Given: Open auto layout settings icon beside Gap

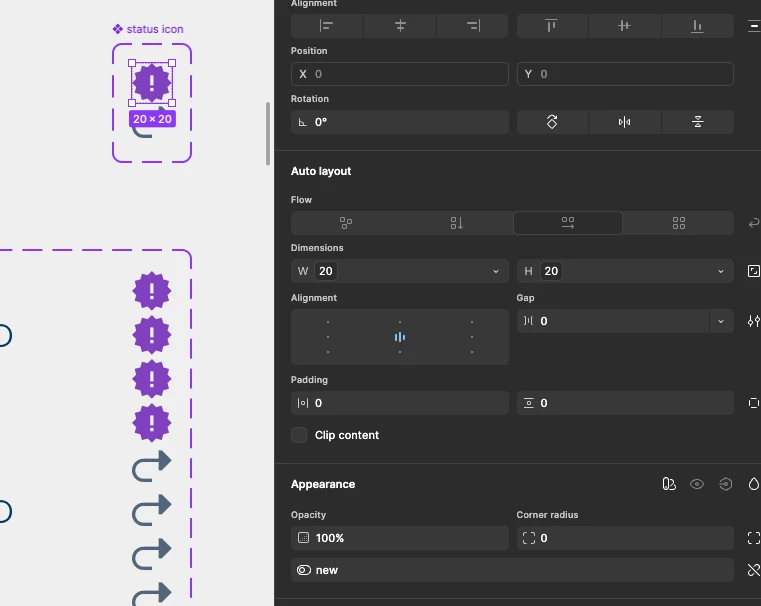Looking at the screenshot, I should (x=754, y=321).
